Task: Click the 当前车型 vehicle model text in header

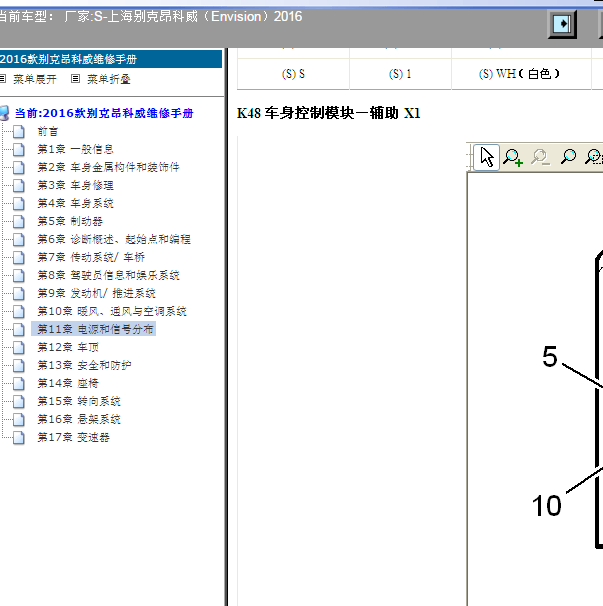Action: (x=150, y=17)
